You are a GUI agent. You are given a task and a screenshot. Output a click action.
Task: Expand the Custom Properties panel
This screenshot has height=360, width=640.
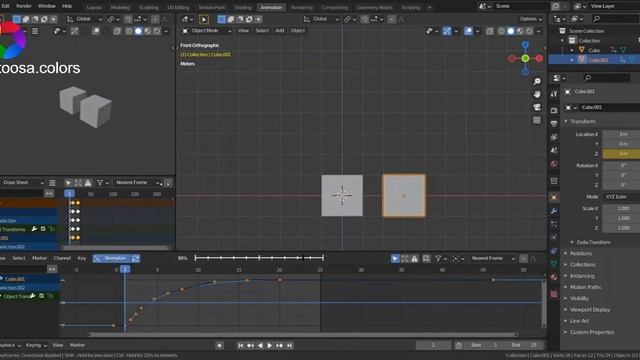point(592,332)
